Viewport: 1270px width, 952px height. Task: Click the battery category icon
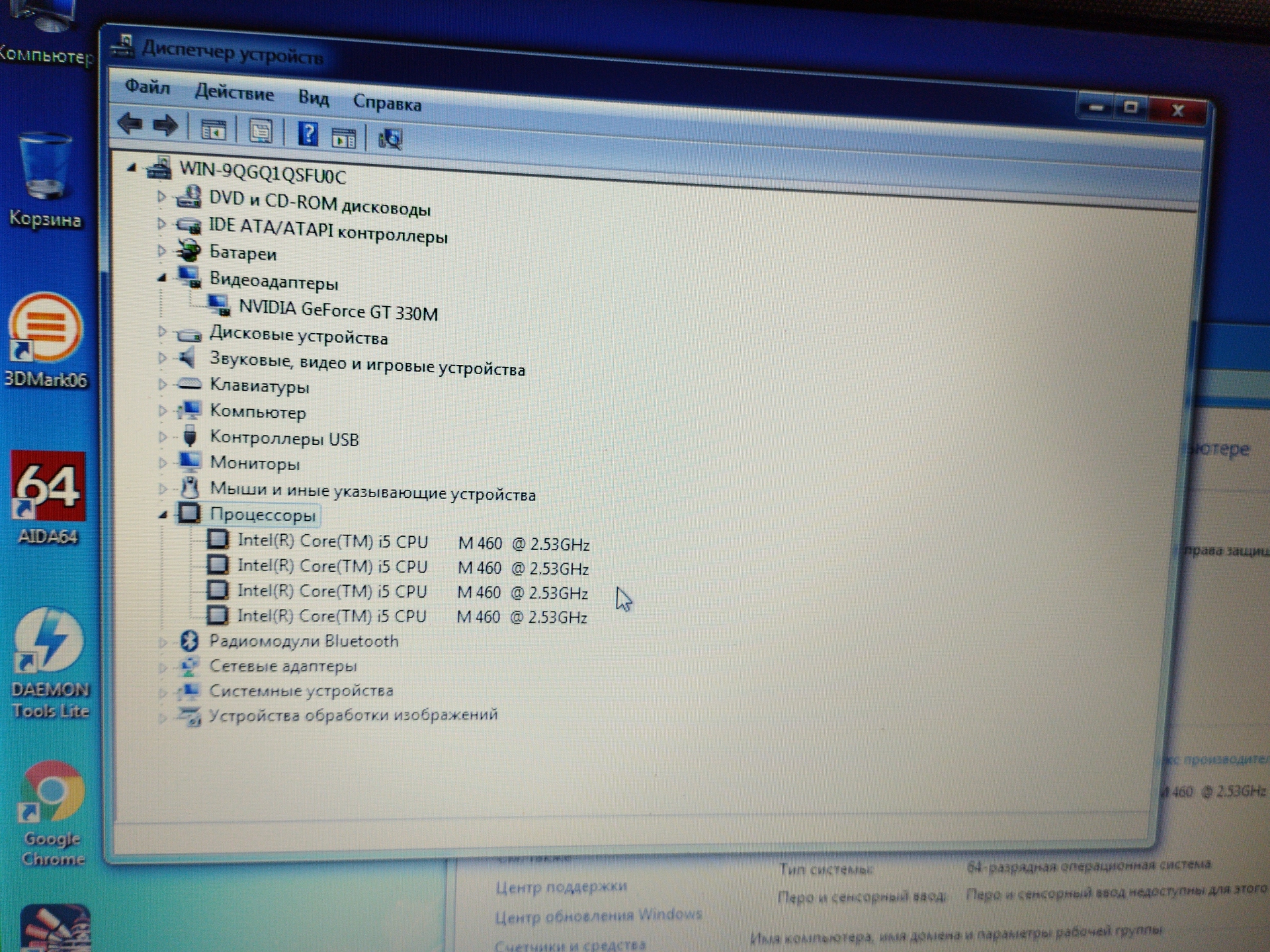coord(189,251)
